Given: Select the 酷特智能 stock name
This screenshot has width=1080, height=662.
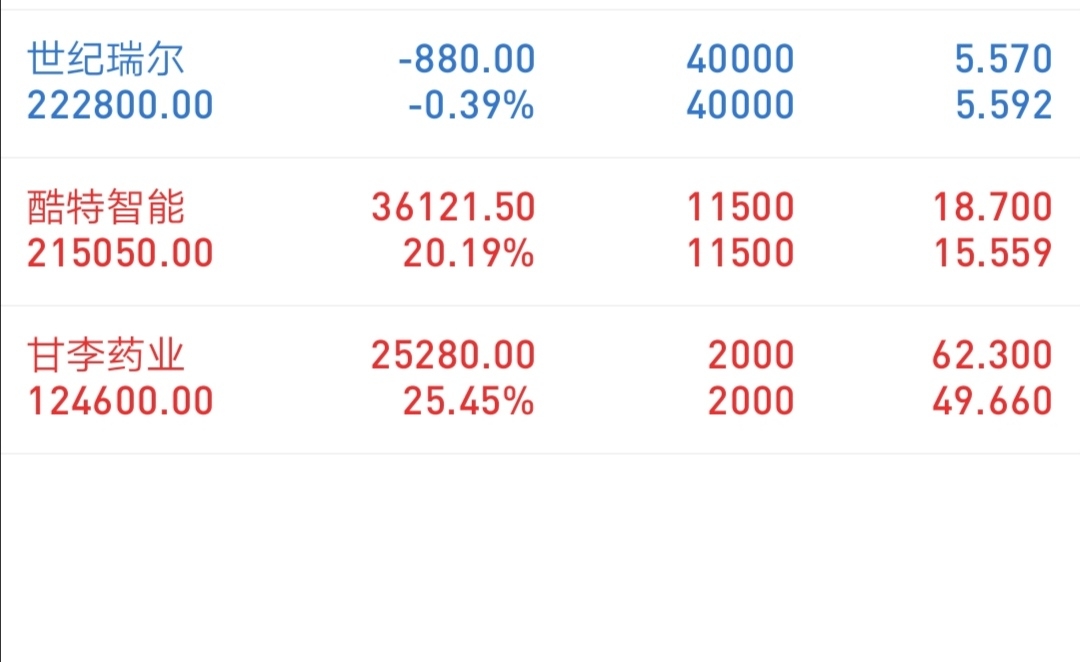Looking at the screenshot, I should [106, 207].
